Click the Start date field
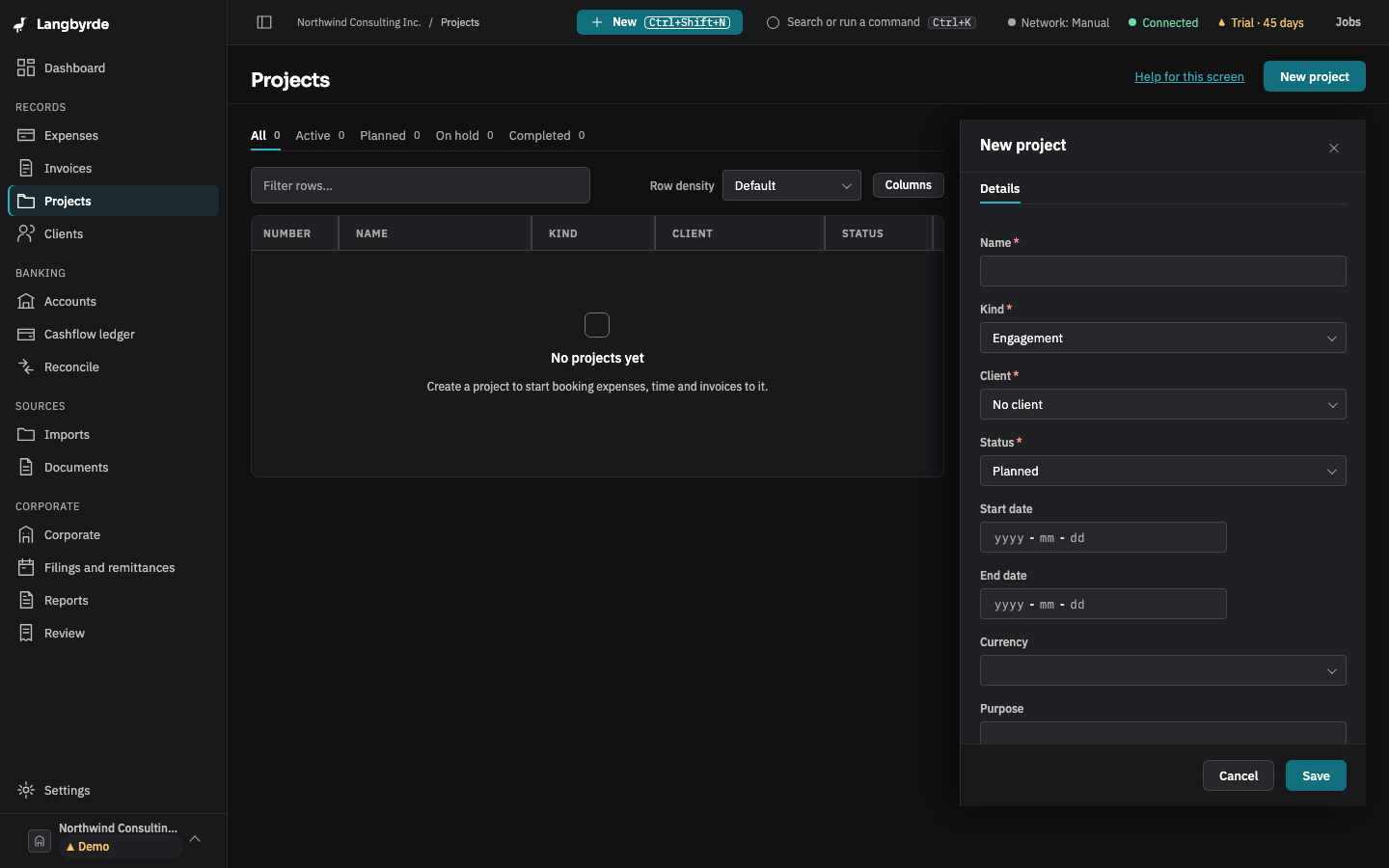 click(1103, 537)
